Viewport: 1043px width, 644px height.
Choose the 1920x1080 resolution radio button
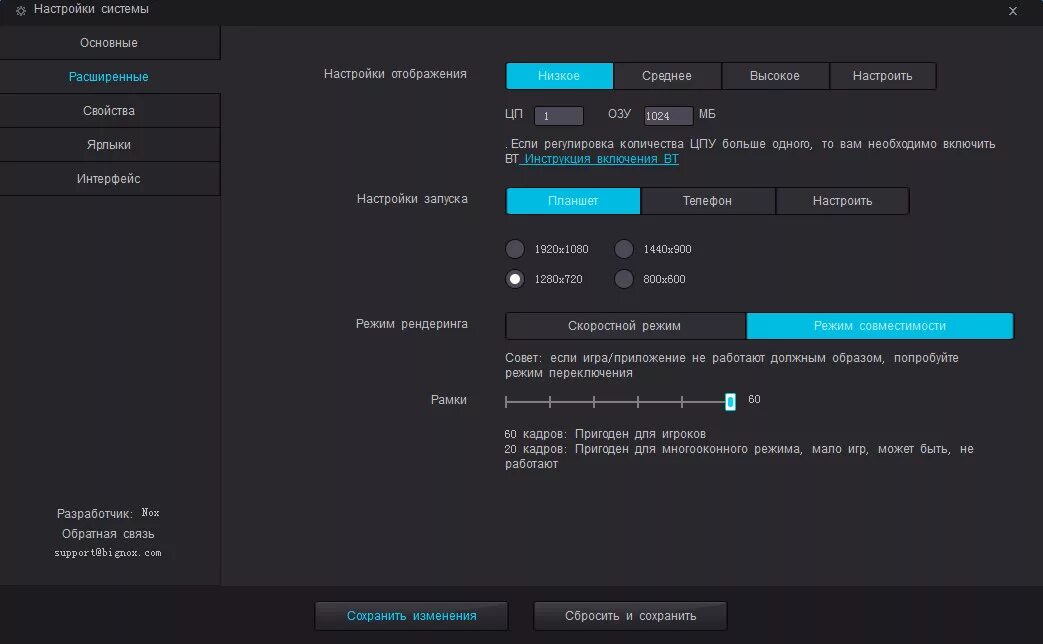coord(515,249)
